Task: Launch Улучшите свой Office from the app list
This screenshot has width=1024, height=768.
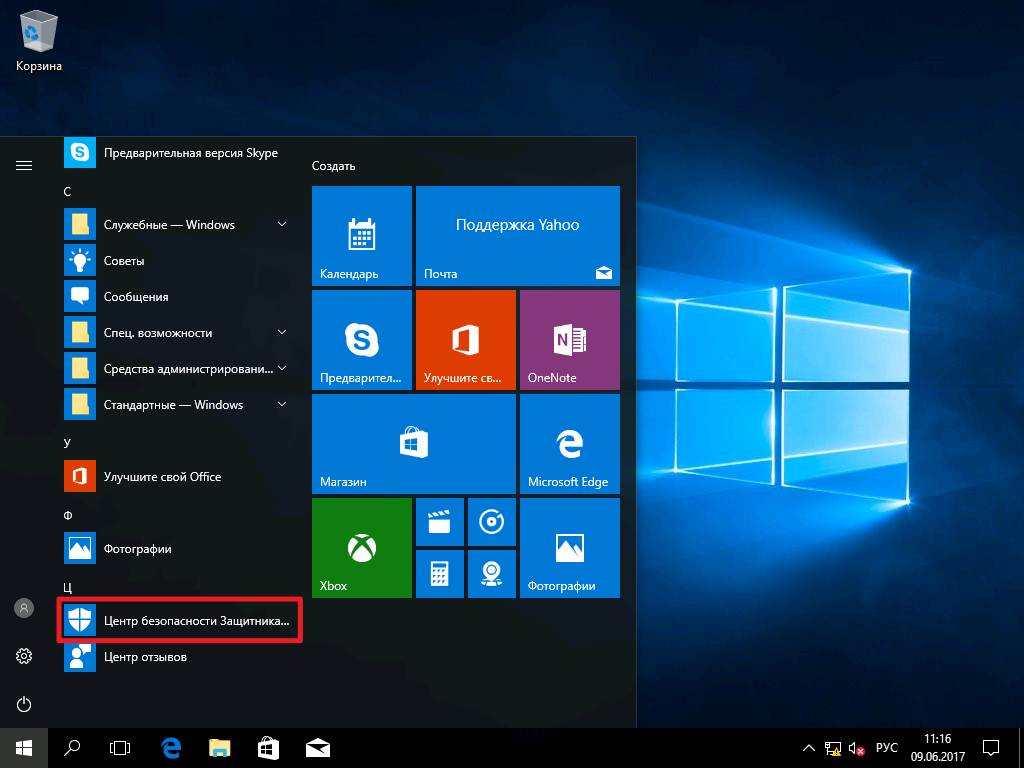Action: tap(178, 477)
